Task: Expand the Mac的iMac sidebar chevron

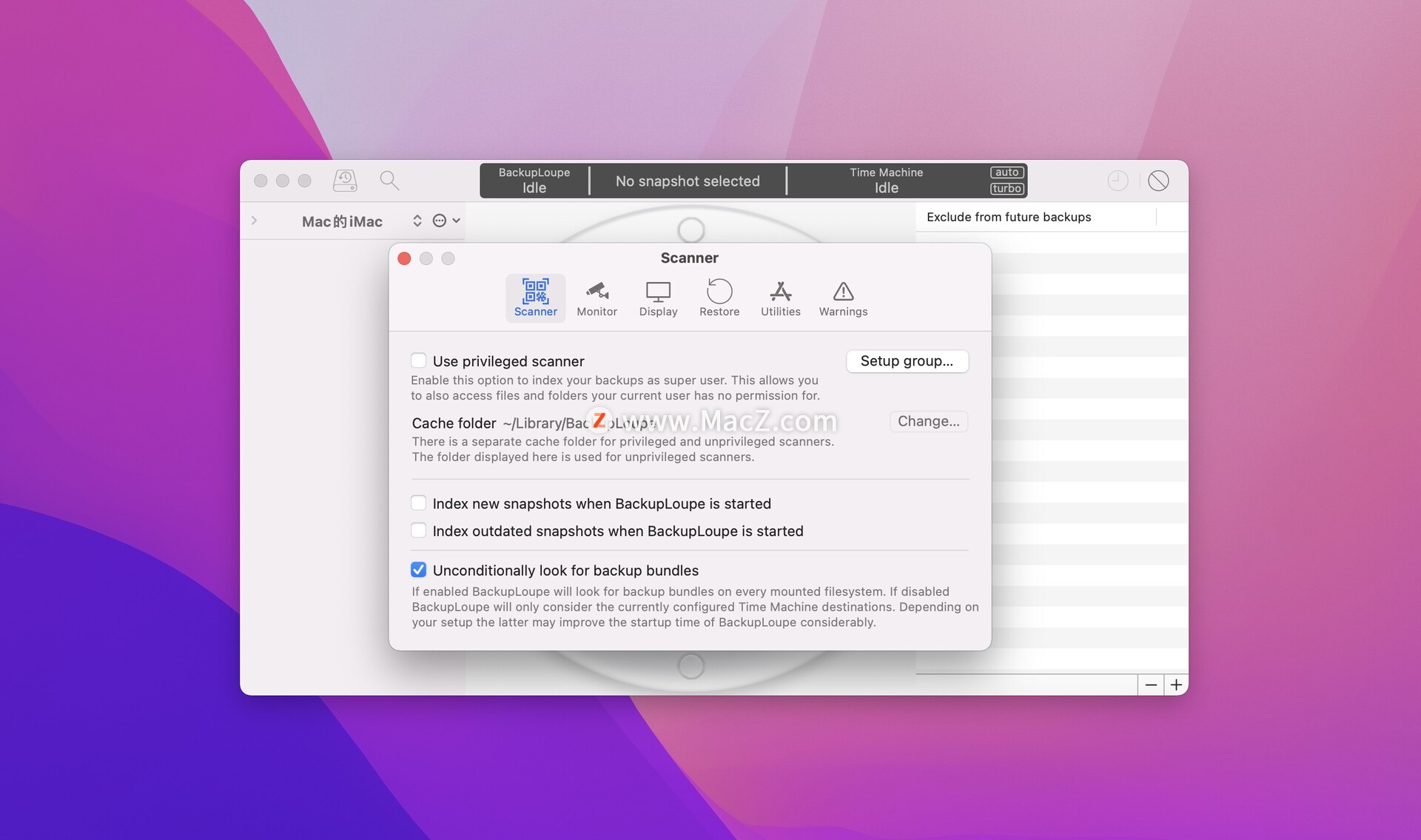Action: tap(254, 221)
